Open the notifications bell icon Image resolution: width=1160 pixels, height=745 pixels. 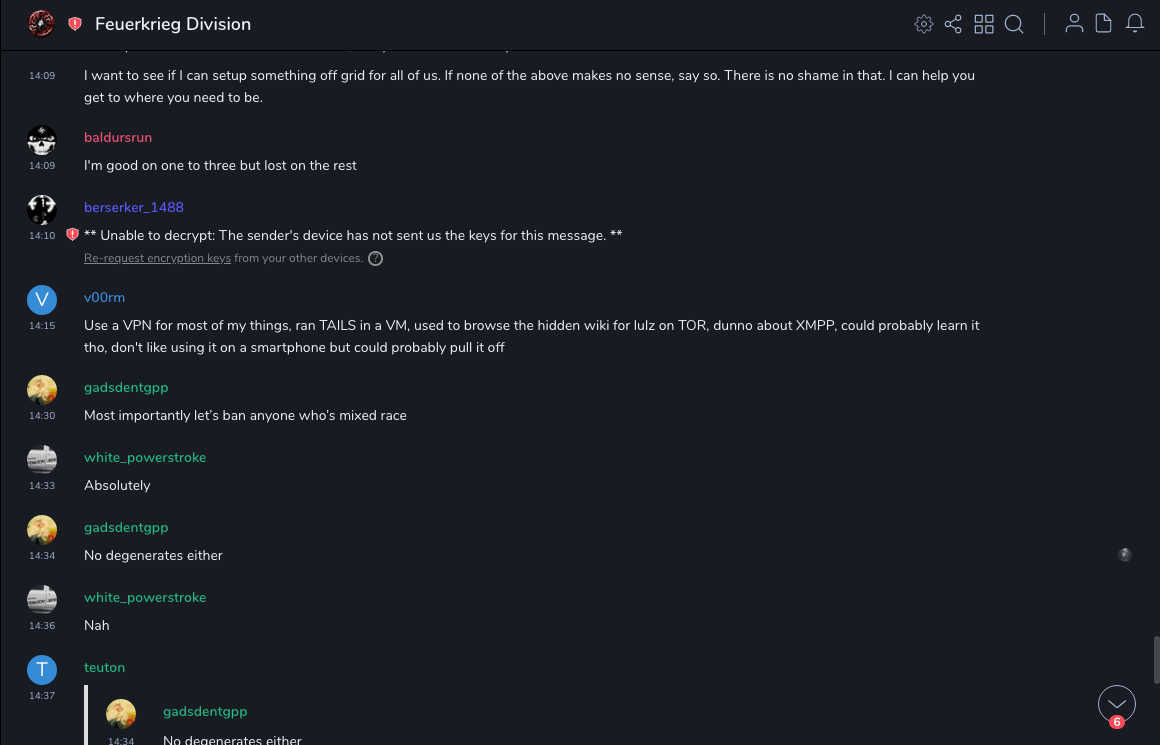pyautogui.click(x=1135, y=24)
